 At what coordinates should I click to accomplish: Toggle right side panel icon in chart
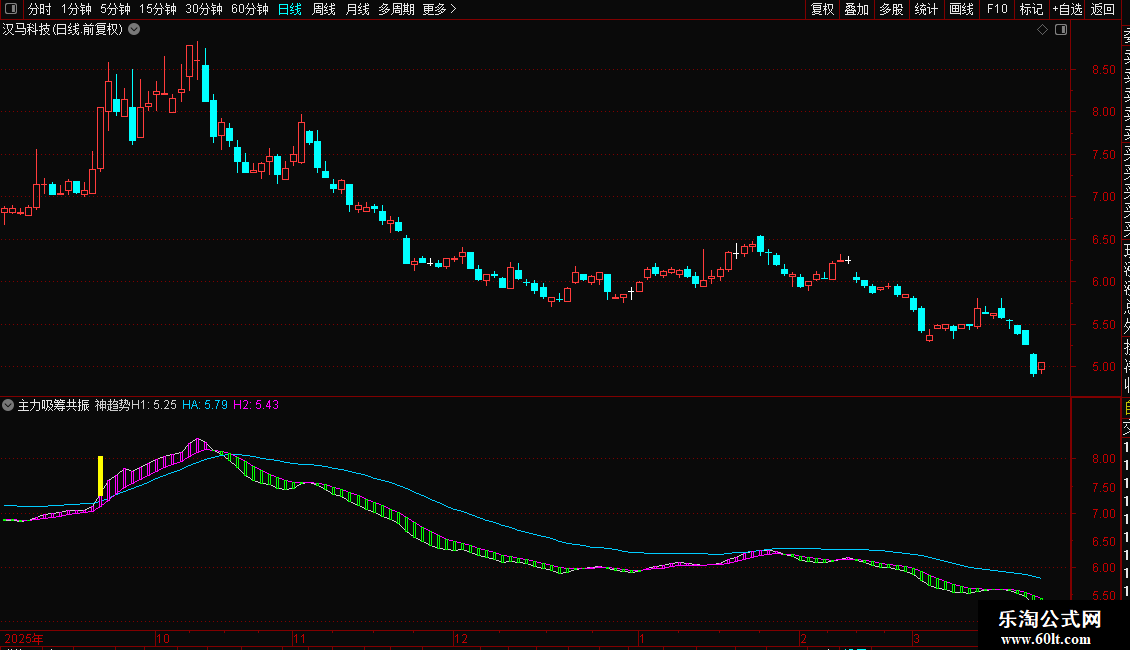pos(1061,30)
